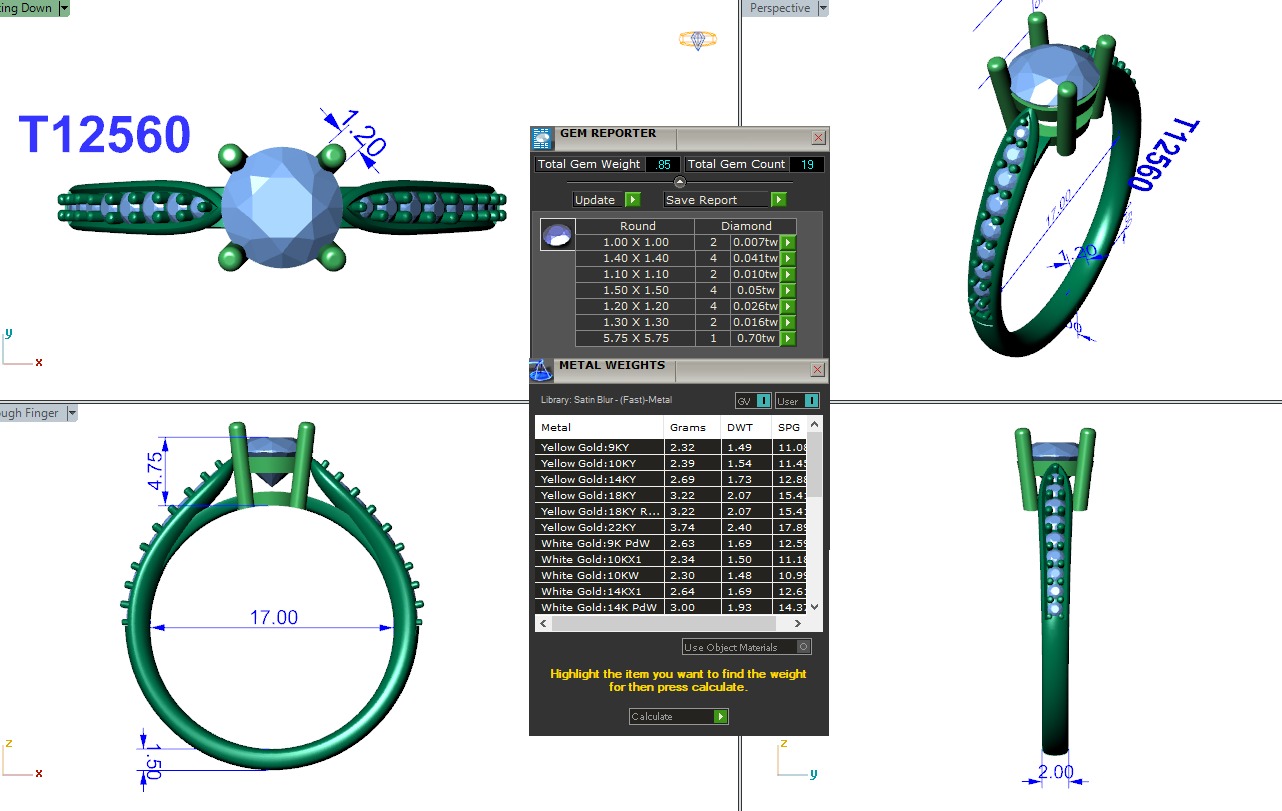Click the collapse slider handle under gem totals
Screen dimensions: 1282x811
680,182
